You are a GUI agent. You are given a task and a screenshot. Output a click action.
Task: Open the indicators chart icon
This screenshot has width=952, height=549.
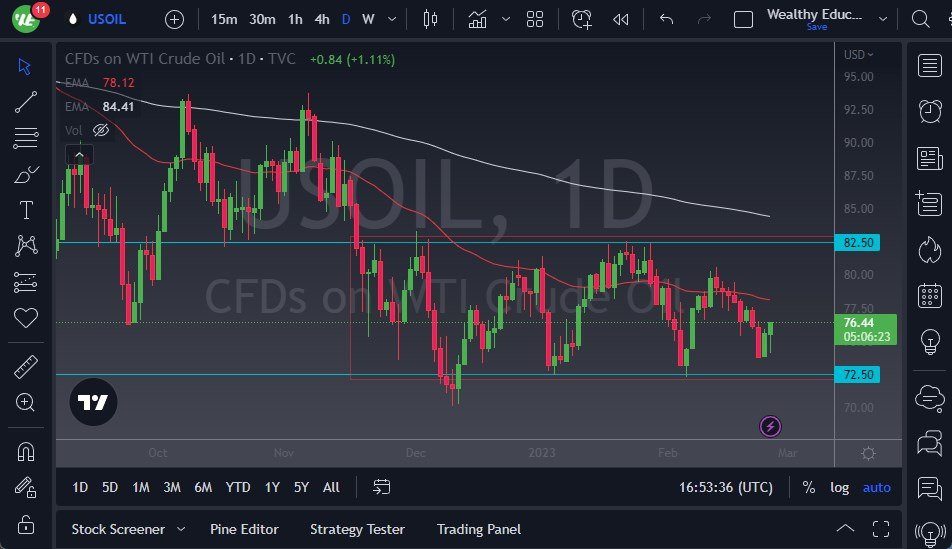click(478, 19)
